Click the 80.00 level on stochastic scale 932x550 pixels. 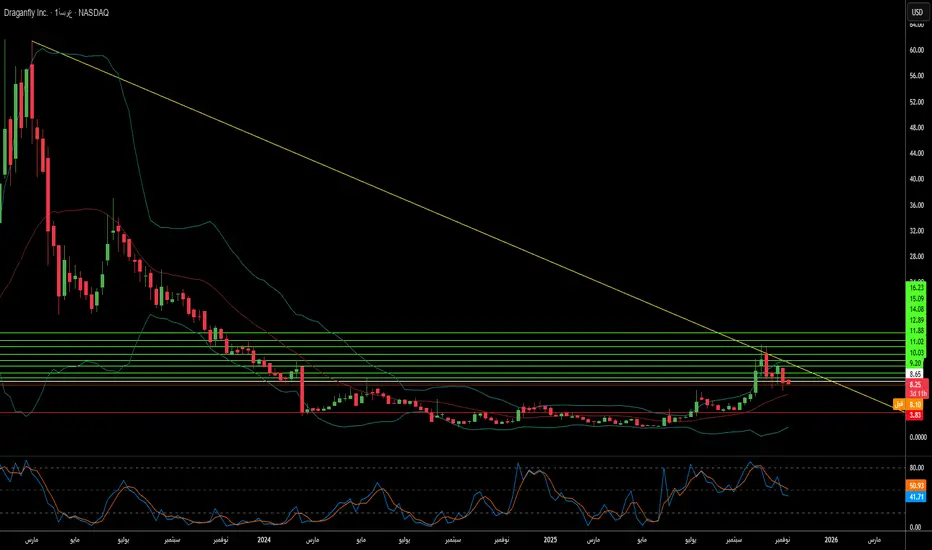tap(914, 467)
